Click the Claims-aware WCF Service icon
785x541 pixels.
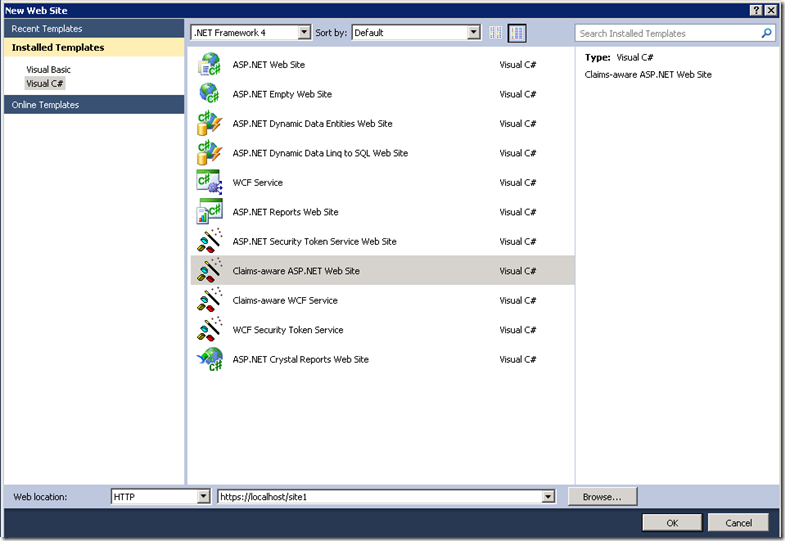[x=209, y=300]
